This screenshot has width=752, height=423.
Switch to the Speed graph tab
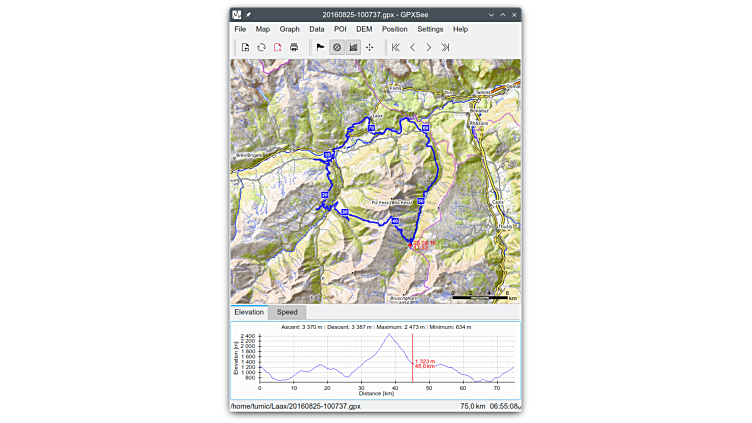tap(287, 312)
